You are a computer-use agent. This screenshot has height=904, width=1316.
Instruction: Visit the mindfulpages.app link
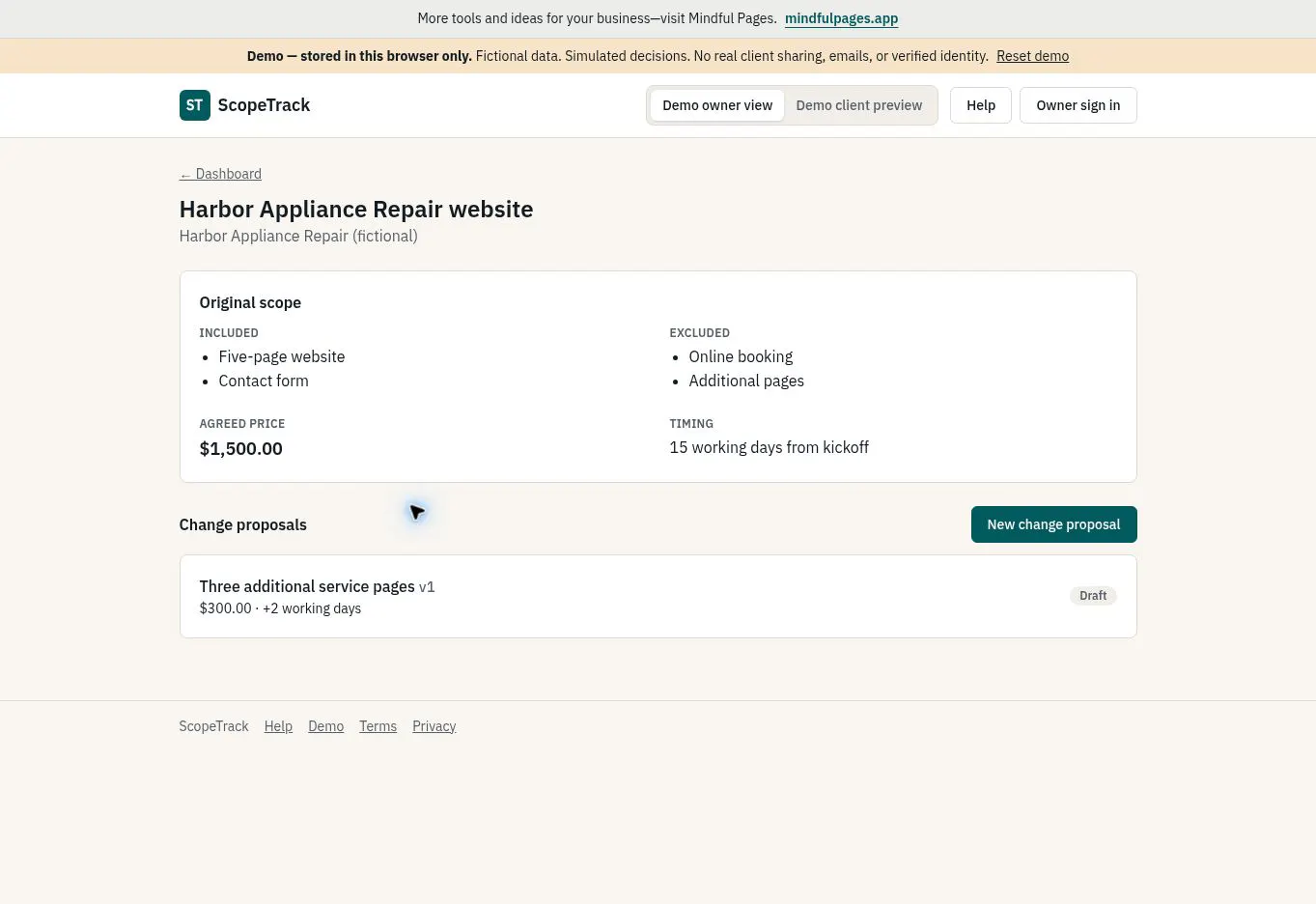coord(841,18)
